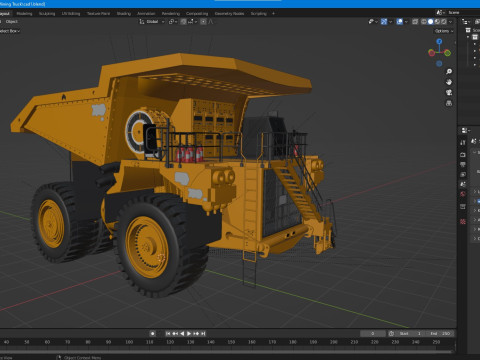Screen dimensions: 480x360
Task: Open the Sculpting workspace tab
Action: point(47,14)
